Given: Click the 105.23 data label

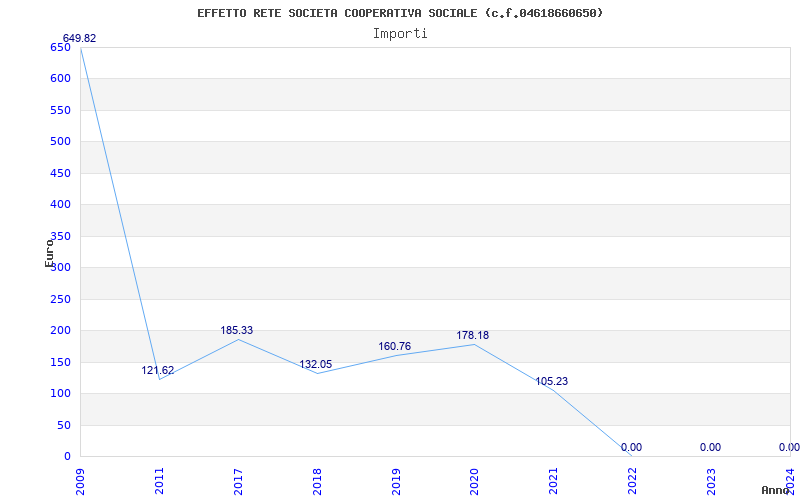Looking at the screenshot, I should pos(552,381).
